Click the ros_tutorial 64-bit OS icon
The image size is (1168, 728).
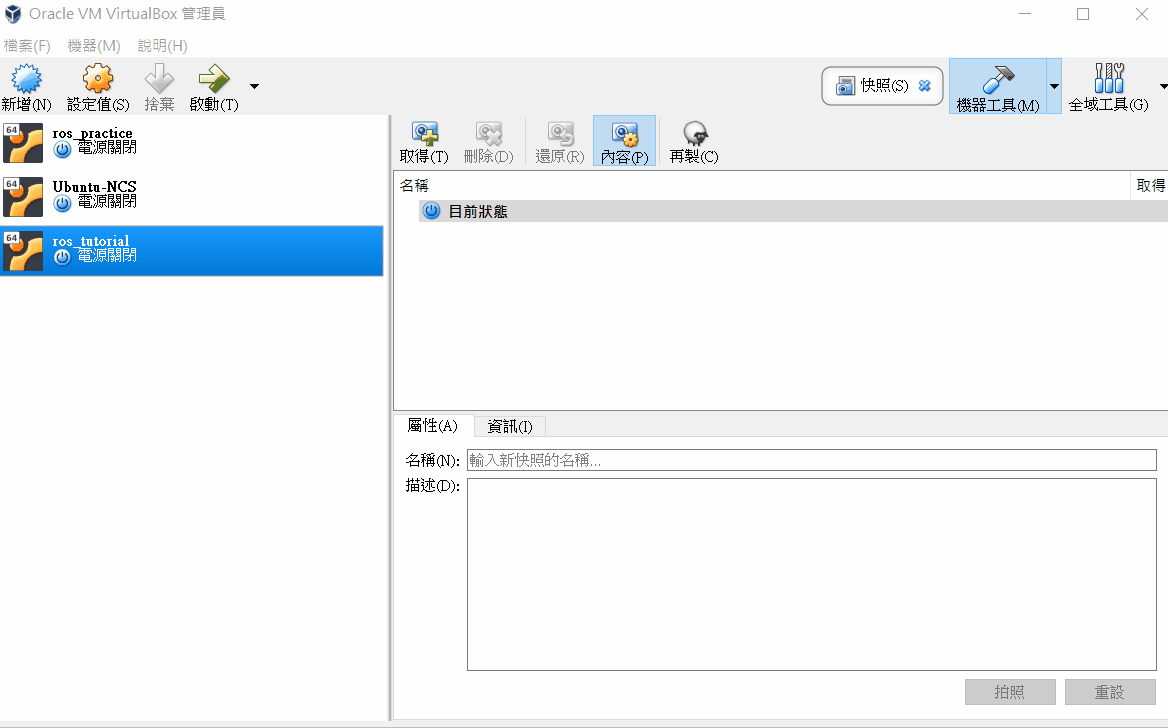pyautogui.click(x=23, y=250)
